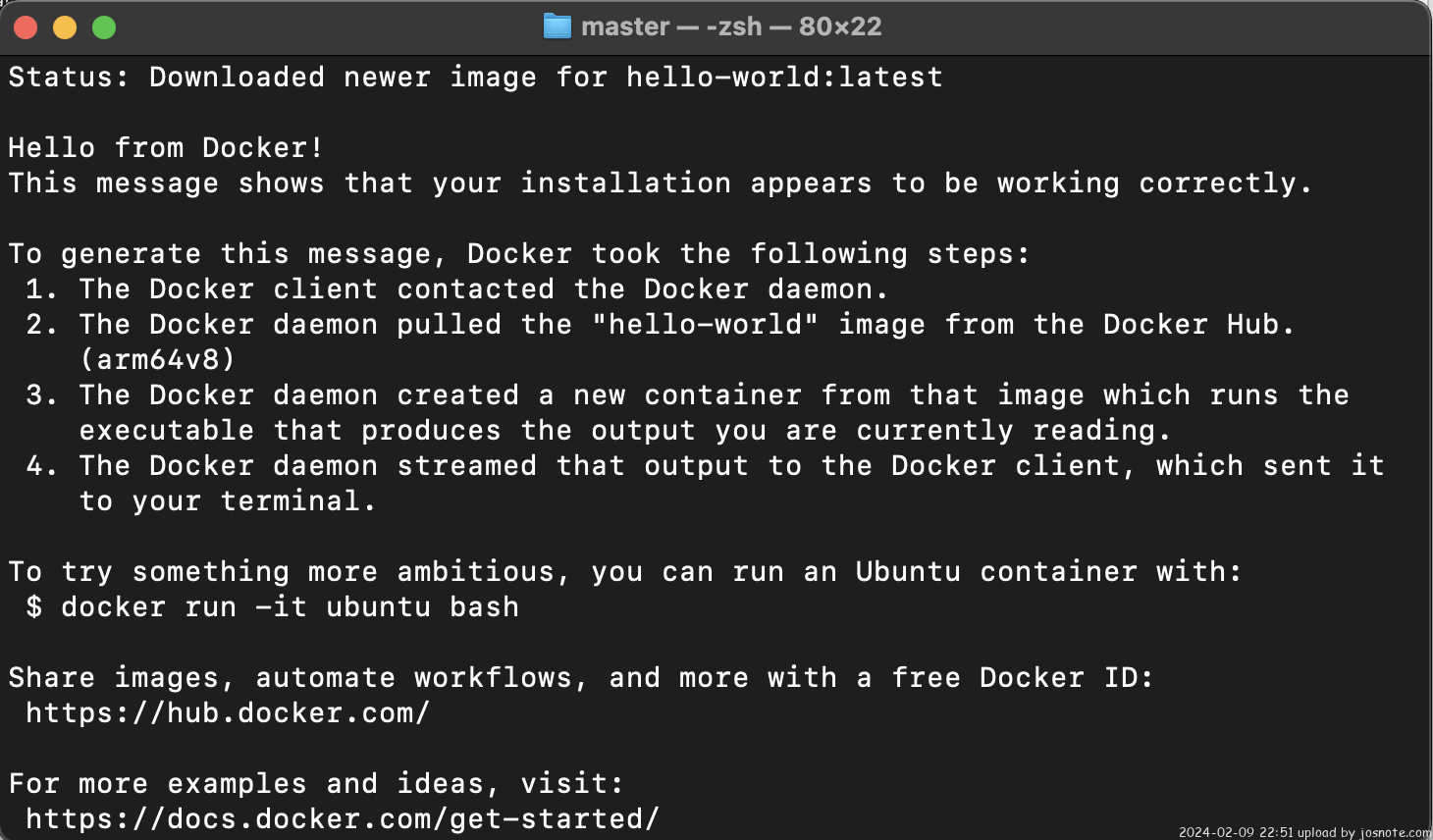
Task: Open the docs.docker.com get-started link
Action: point(343,819)
